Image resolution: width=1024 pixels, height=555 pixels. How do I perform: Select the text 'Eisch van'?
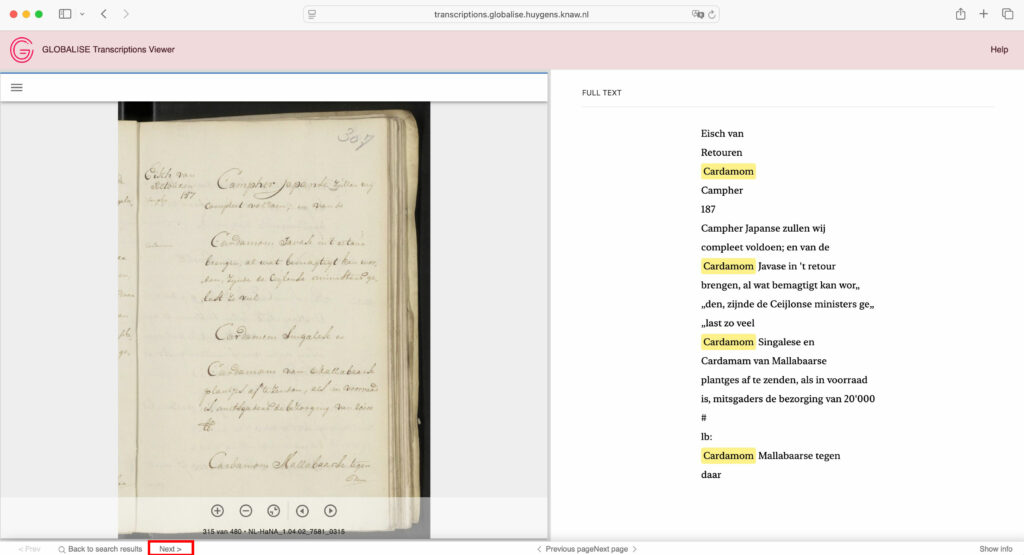pyautogui.click(x=722, y=133)
